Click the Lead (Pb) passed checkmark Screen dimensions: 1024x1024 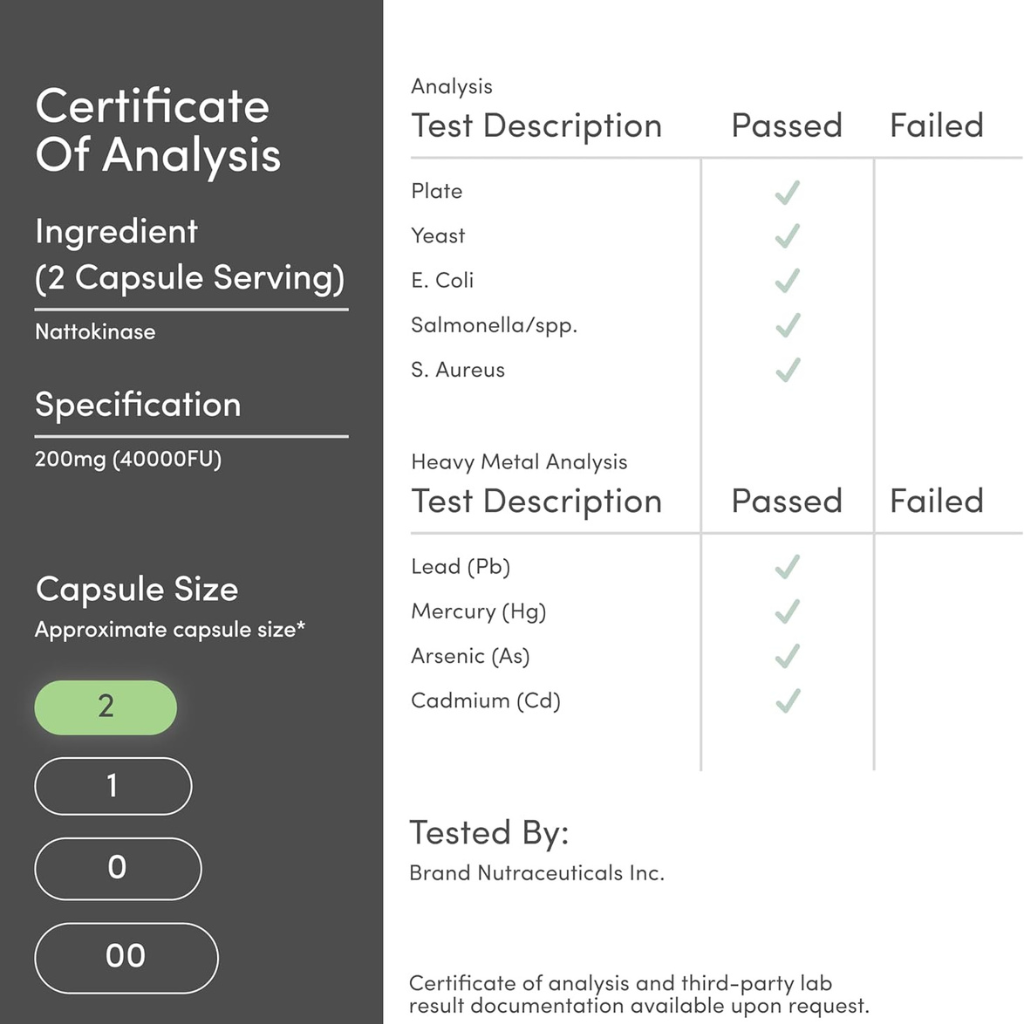point(787,567)
